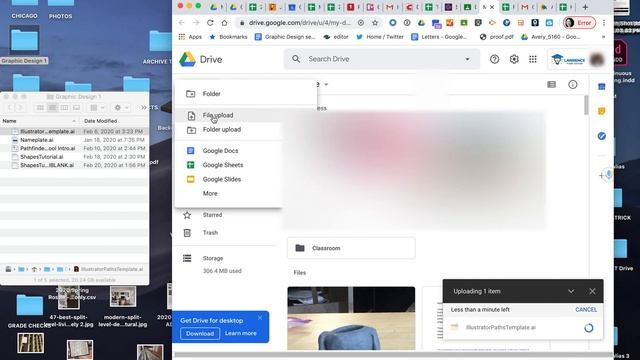Open the Bookmarks bar folder
Screen dimensions: 640x360
point(228,37)
